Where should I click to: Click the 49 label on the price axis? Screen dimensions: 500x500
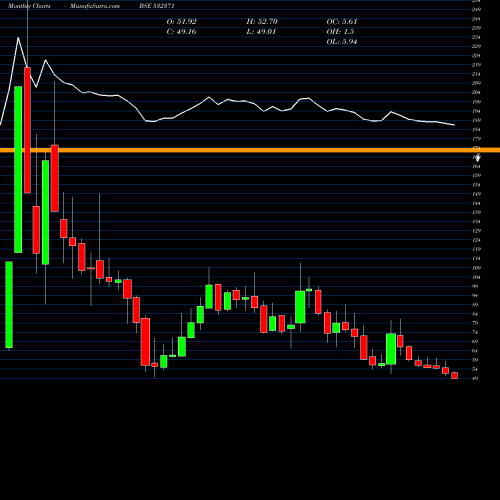click(x=475, y=378)
